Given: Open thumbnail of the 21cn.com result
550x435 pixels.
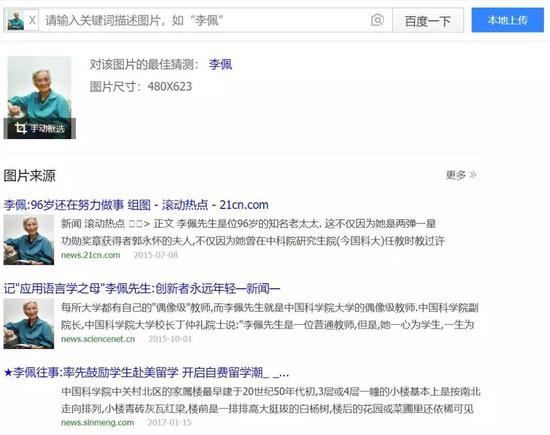Looking at the screenshot, I should tap(29, 240).
